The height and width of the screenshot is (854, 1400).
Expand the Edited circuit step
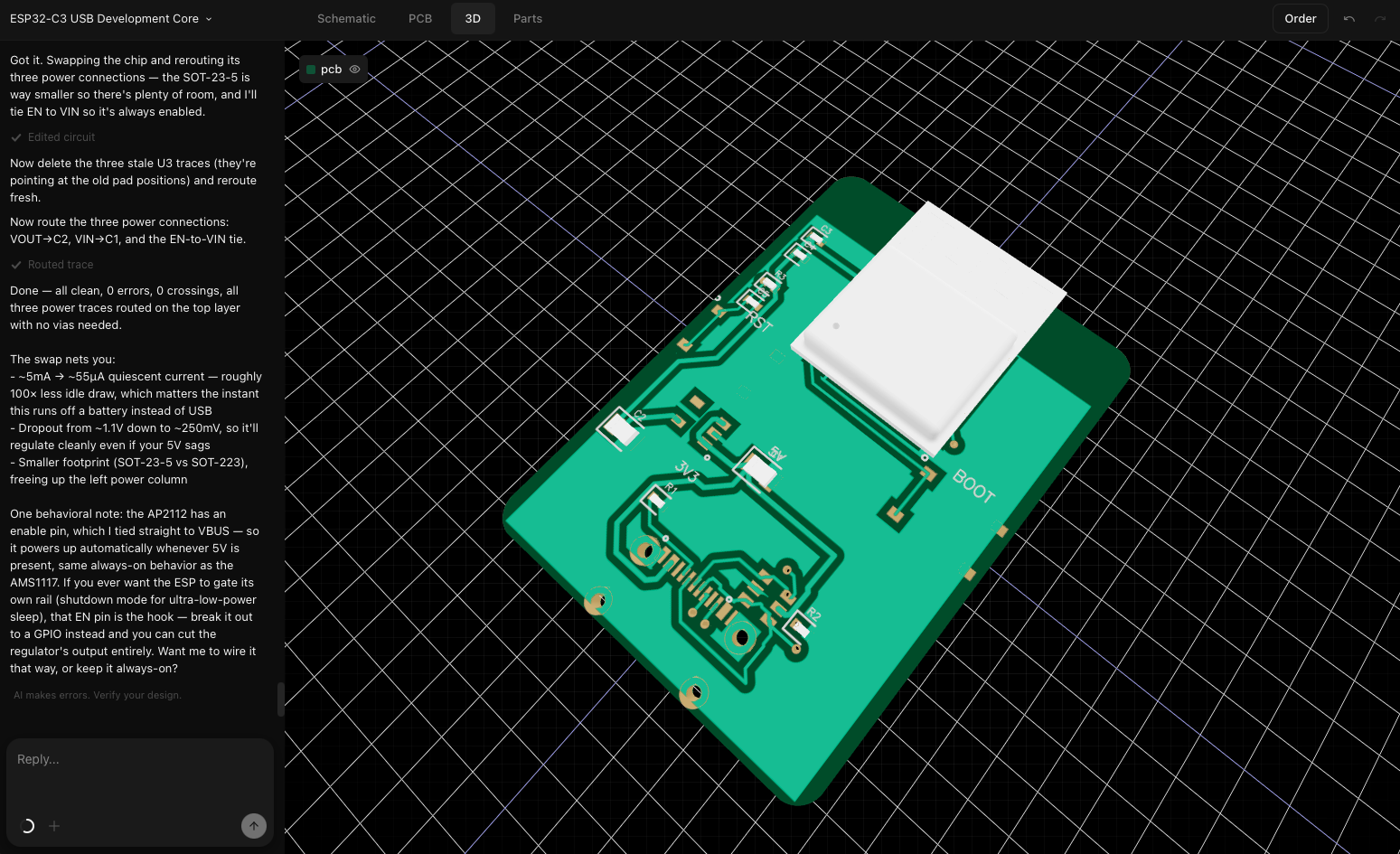[x=52, y=137]
